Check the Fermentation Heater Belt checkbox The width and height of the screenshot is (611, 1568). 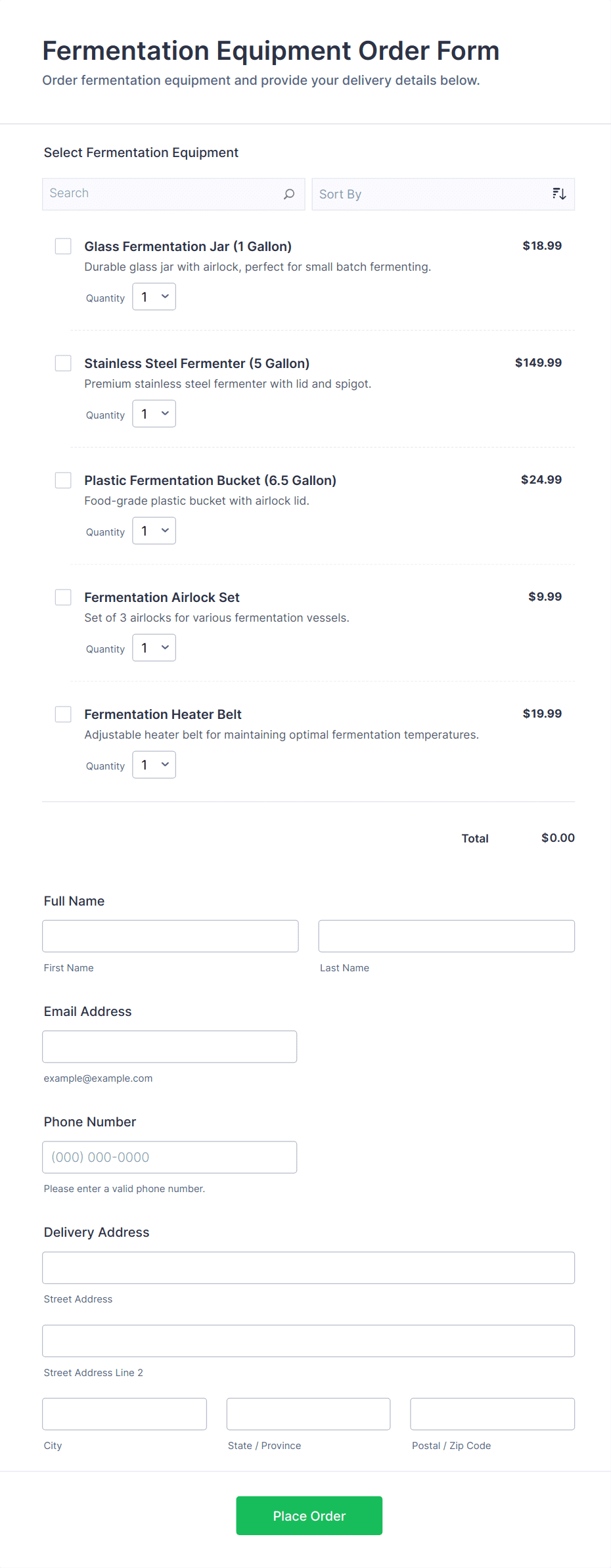tap(63, 714)
